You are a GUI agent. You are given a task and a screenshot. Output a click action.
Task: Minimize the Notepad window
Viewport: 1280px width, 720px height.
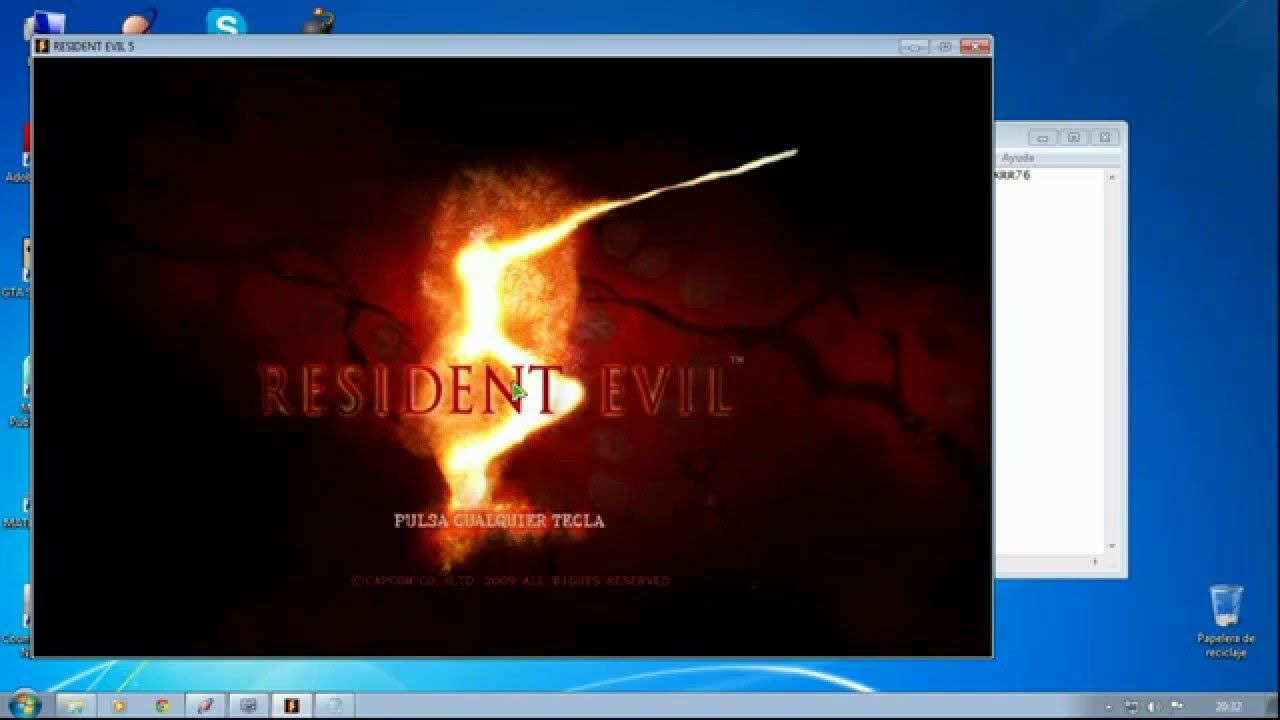click(1042, 137)
